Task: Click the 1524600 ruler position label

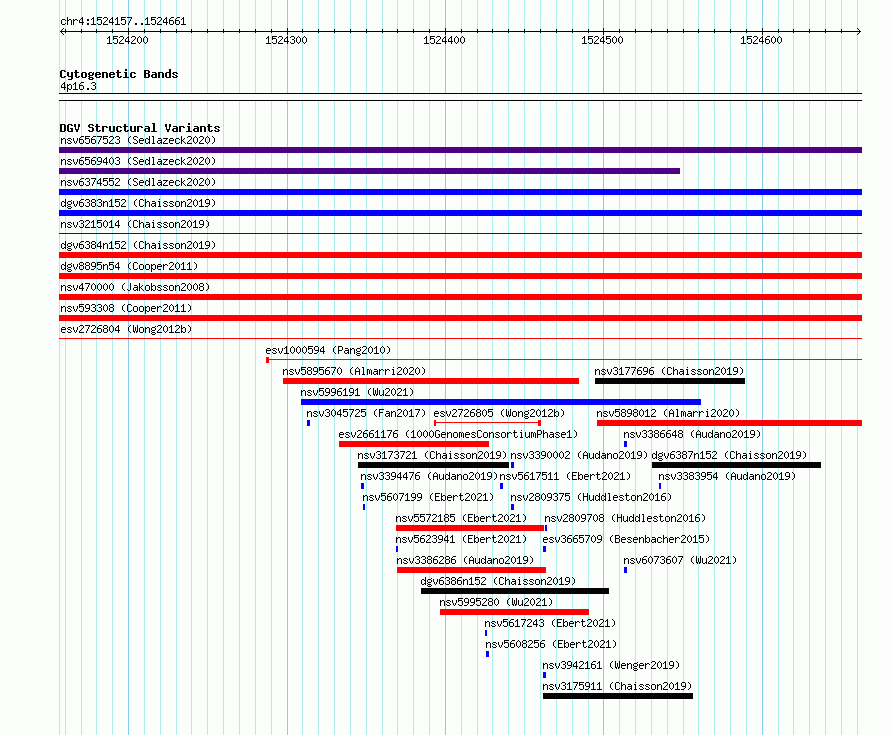Action: [761, 40]
